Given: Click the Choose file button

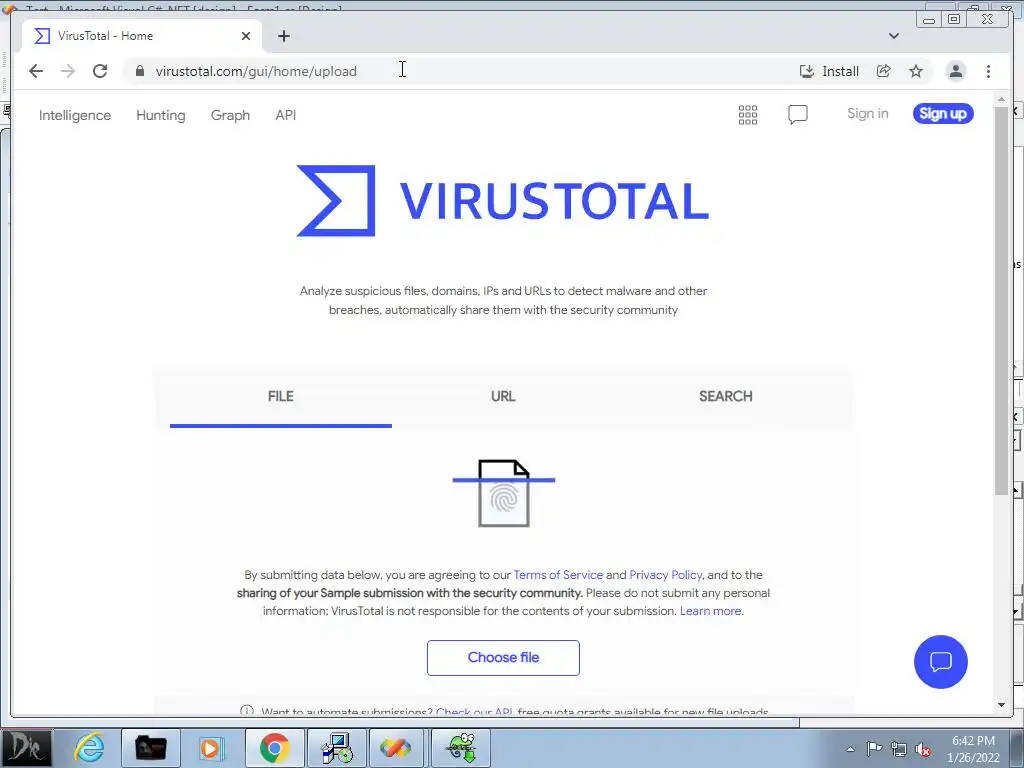Looking at the screenshot, I should coord(503,658).
